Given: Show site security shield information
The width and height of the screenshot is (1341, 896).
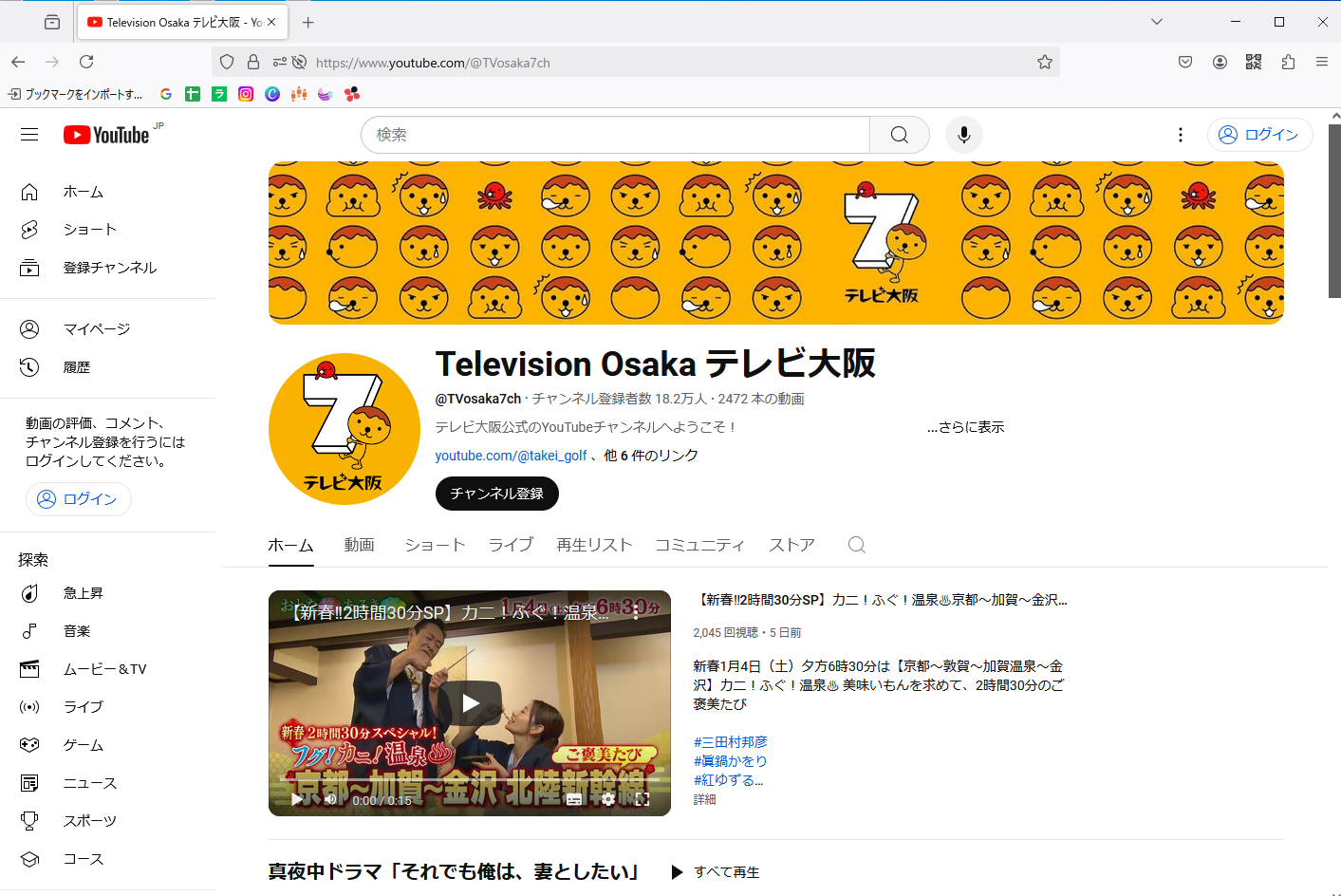Looking at the screenshot, I should 227,62.
